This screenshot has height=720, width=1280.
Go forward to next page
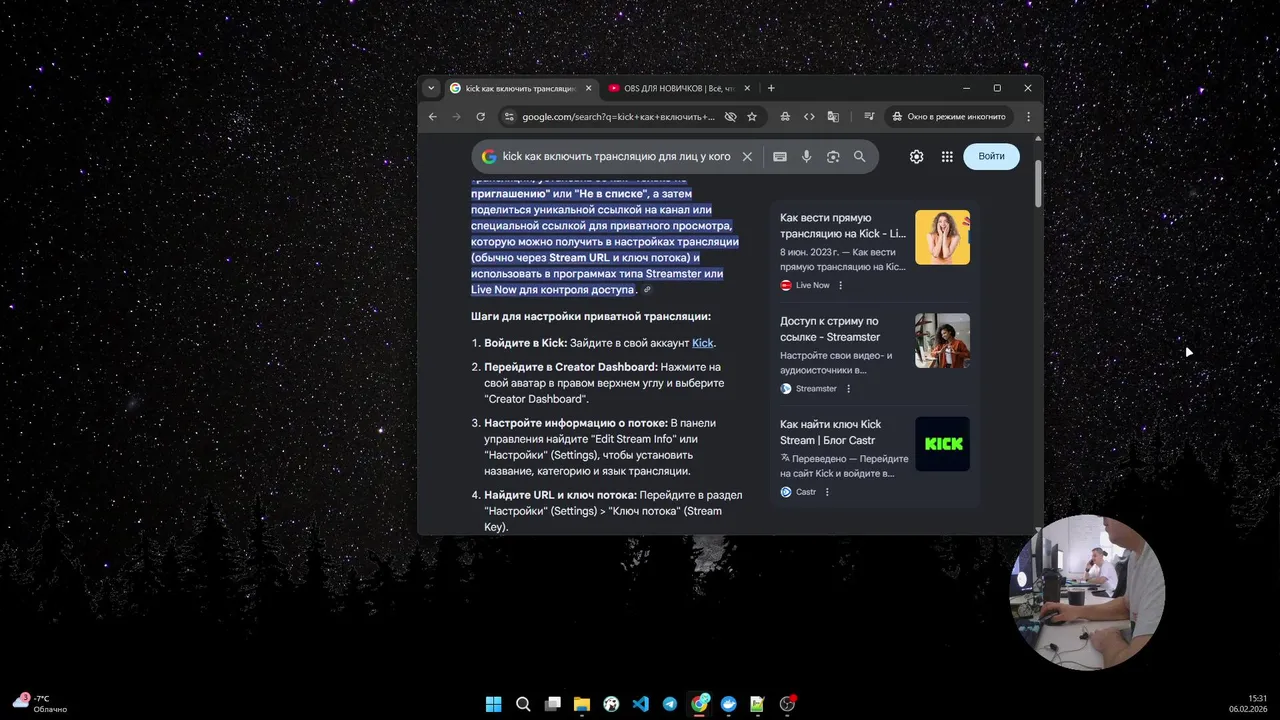[457, 117]
